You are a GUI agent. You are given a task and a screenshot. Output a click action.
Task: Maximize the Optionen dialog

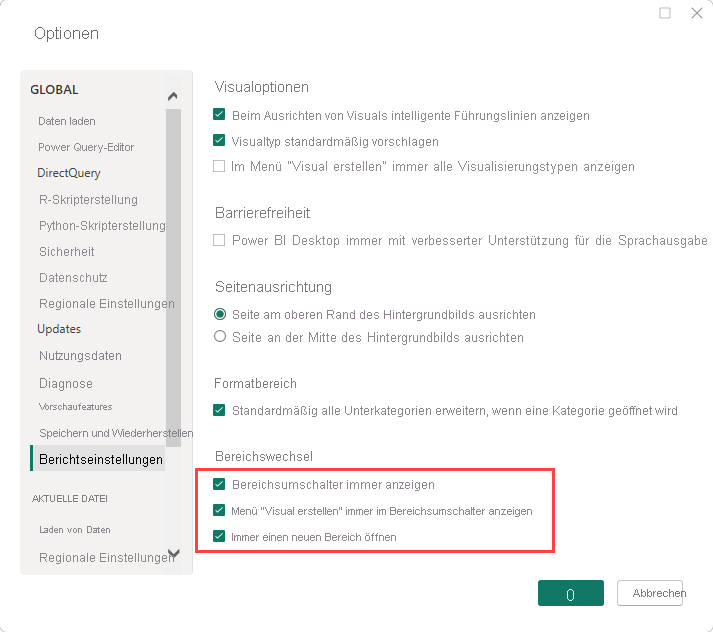point(665,13)
